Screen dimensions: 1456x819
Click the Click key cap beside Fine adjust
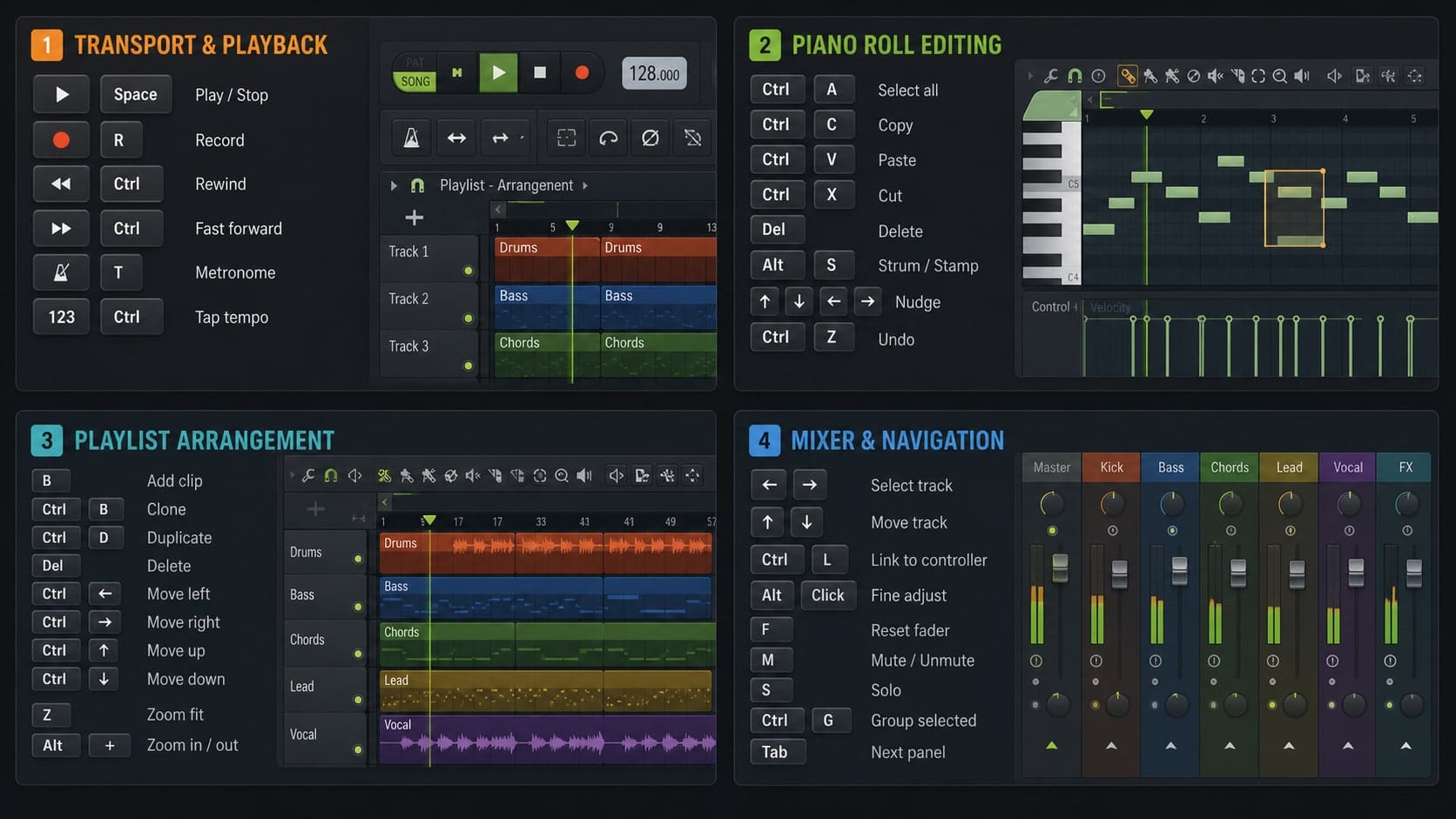pyautogui.click(x=827, y=595)
